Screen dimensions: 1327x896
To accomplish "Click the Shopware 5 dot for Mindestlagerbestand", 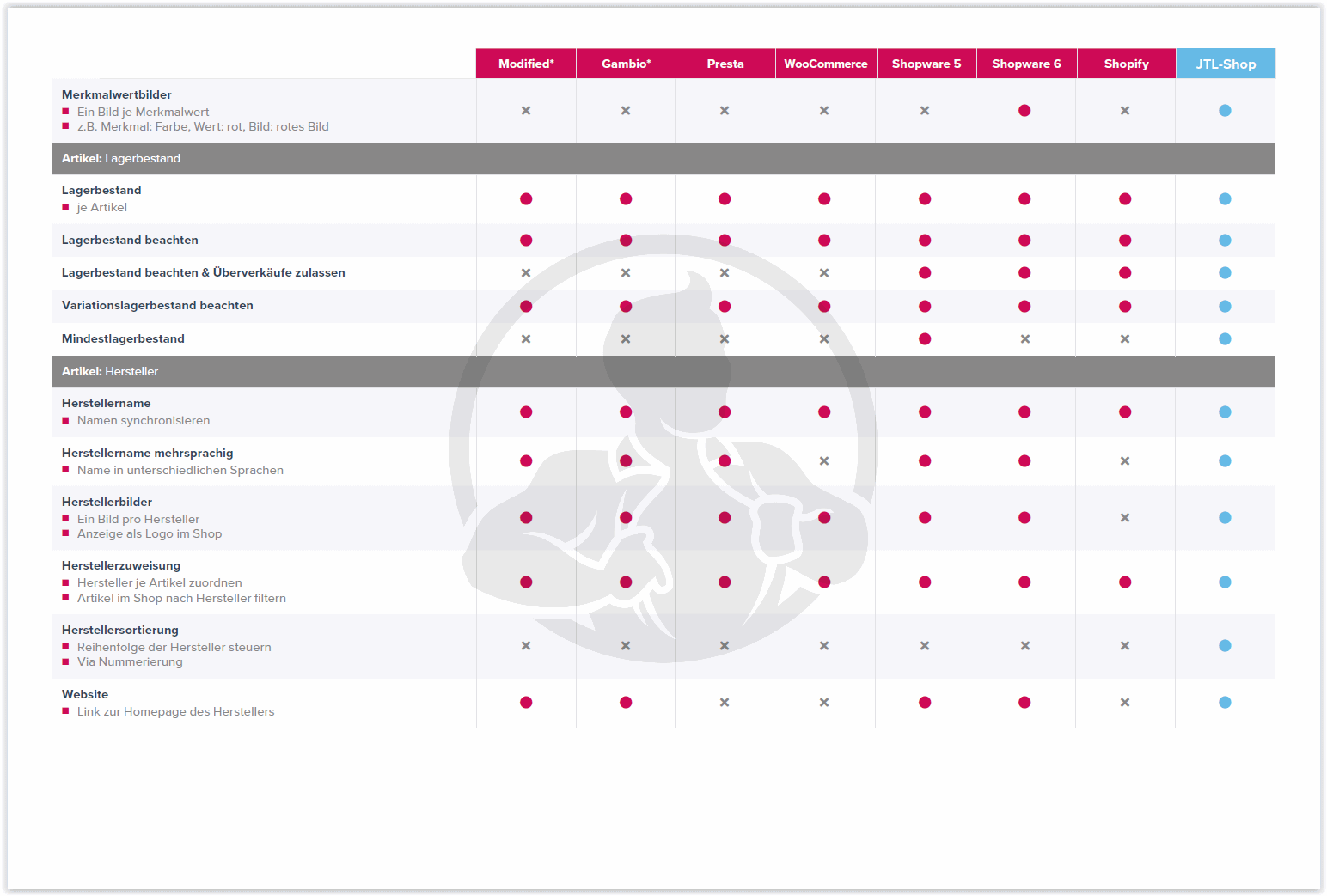I will [x=925, y=339].
